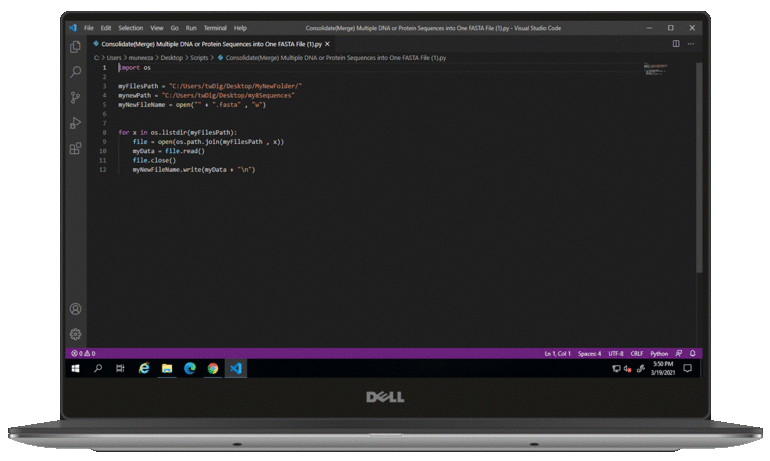Click the Scripts breadcrumb segment
Image resolution: width=770 pixels, height=461 pixels.
pyautogui.click(x=199, y=57)
